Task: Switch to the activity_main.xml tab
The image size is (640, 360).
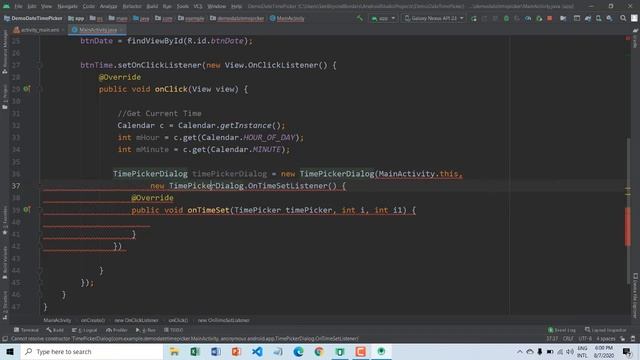Action: pos(37,30)
